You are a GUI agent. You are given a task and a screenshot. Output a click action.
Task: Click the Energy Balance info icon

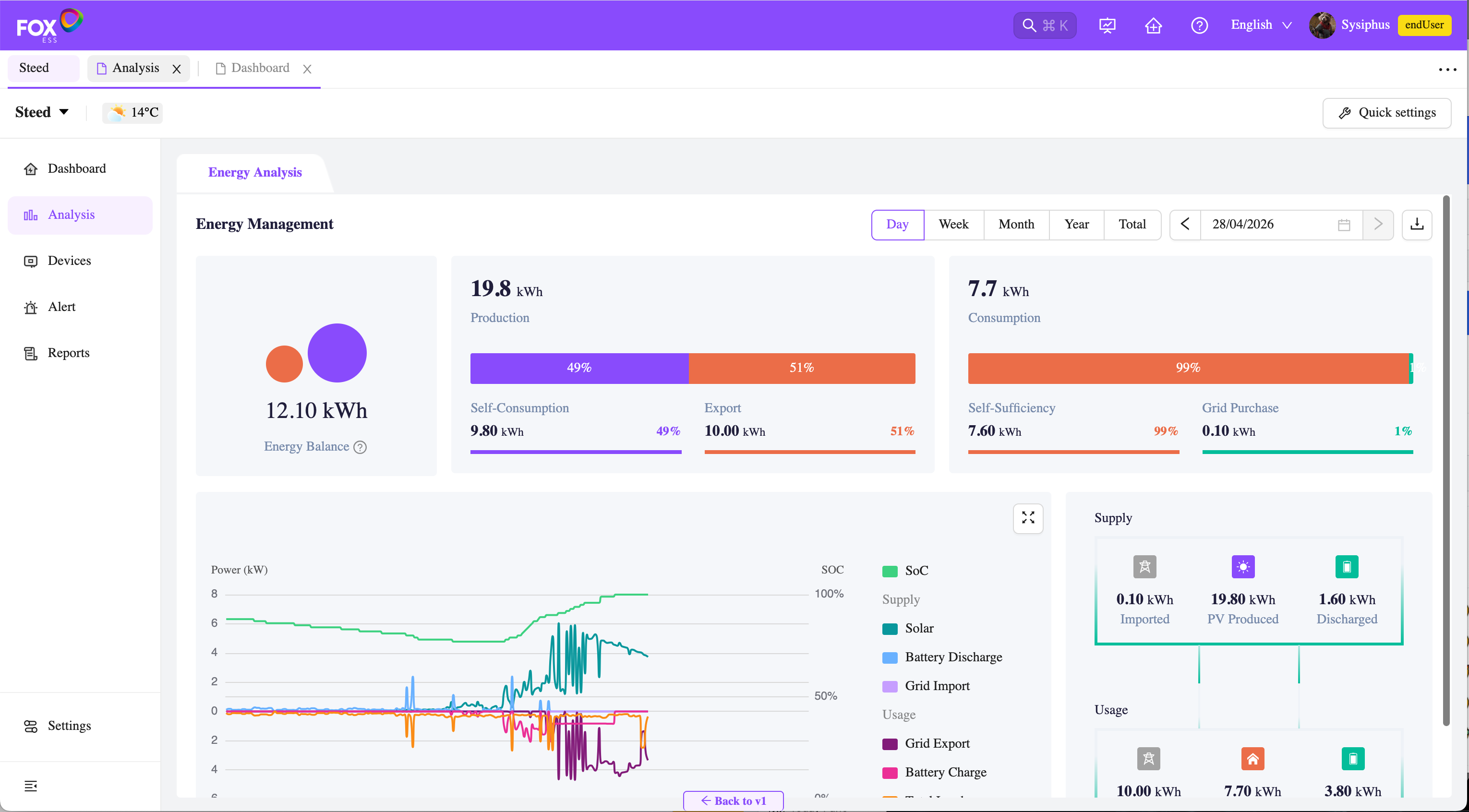(360, 447)
